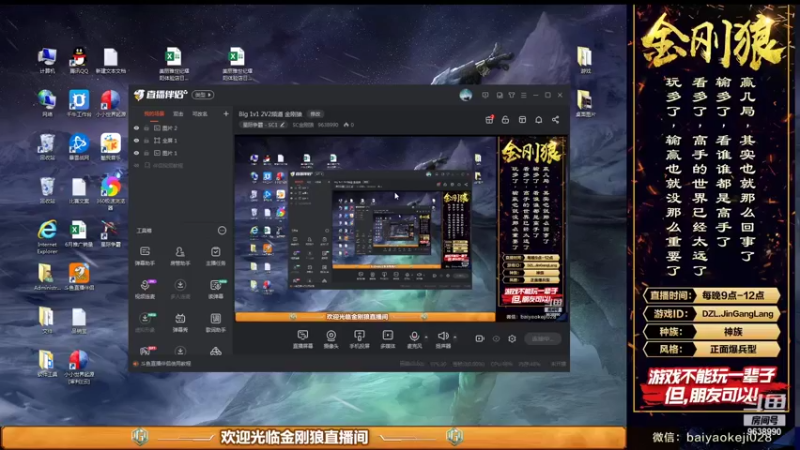This screenshot has height=450, width=800.
Task: Add a 摄像头 camera source
Action: [x=331, y=339]
